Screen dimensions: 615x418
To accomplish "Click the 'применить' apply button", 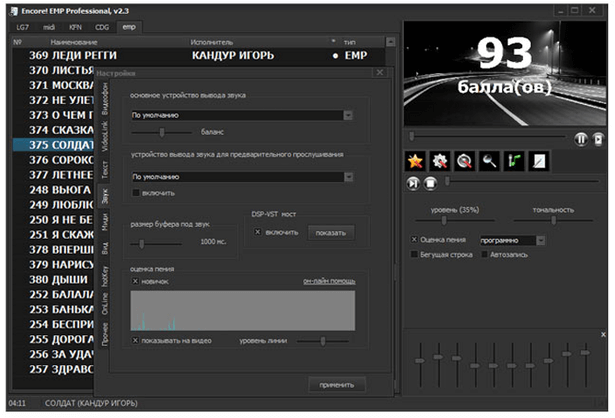I will (x=336, y=384).
